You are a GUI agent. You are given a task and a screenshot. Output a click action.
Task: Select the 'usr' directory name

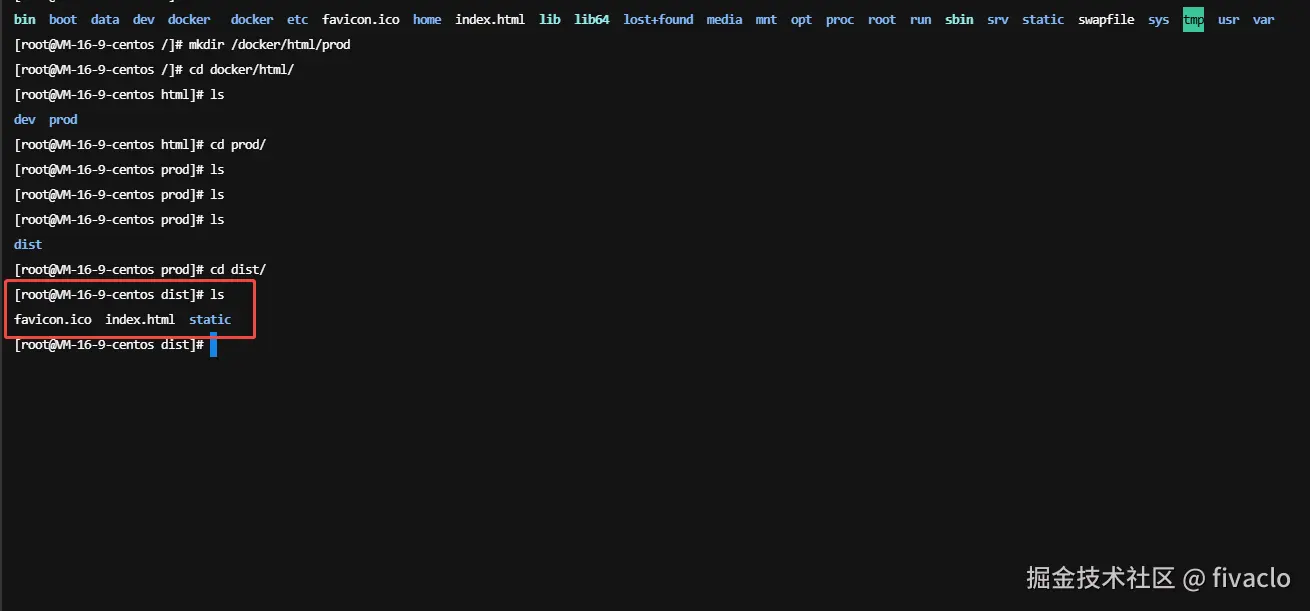click(x=1228, y=20)
